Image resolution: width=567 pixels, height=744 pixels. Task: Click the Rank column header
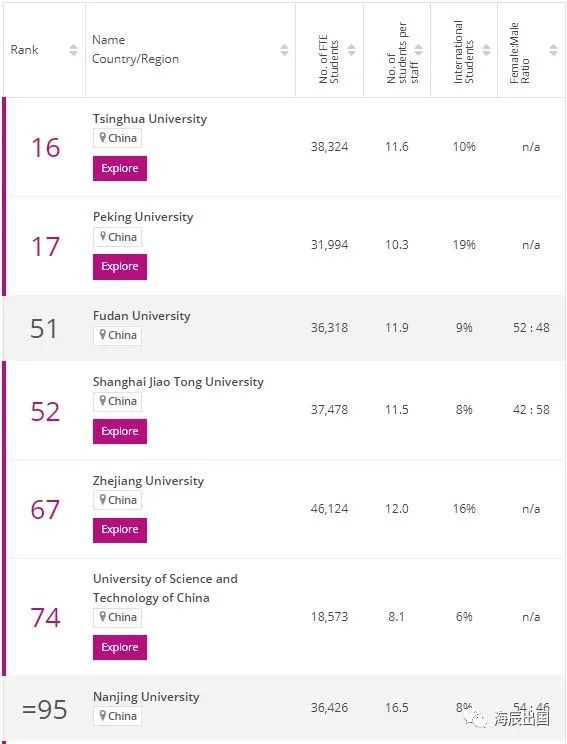(24, 50)
